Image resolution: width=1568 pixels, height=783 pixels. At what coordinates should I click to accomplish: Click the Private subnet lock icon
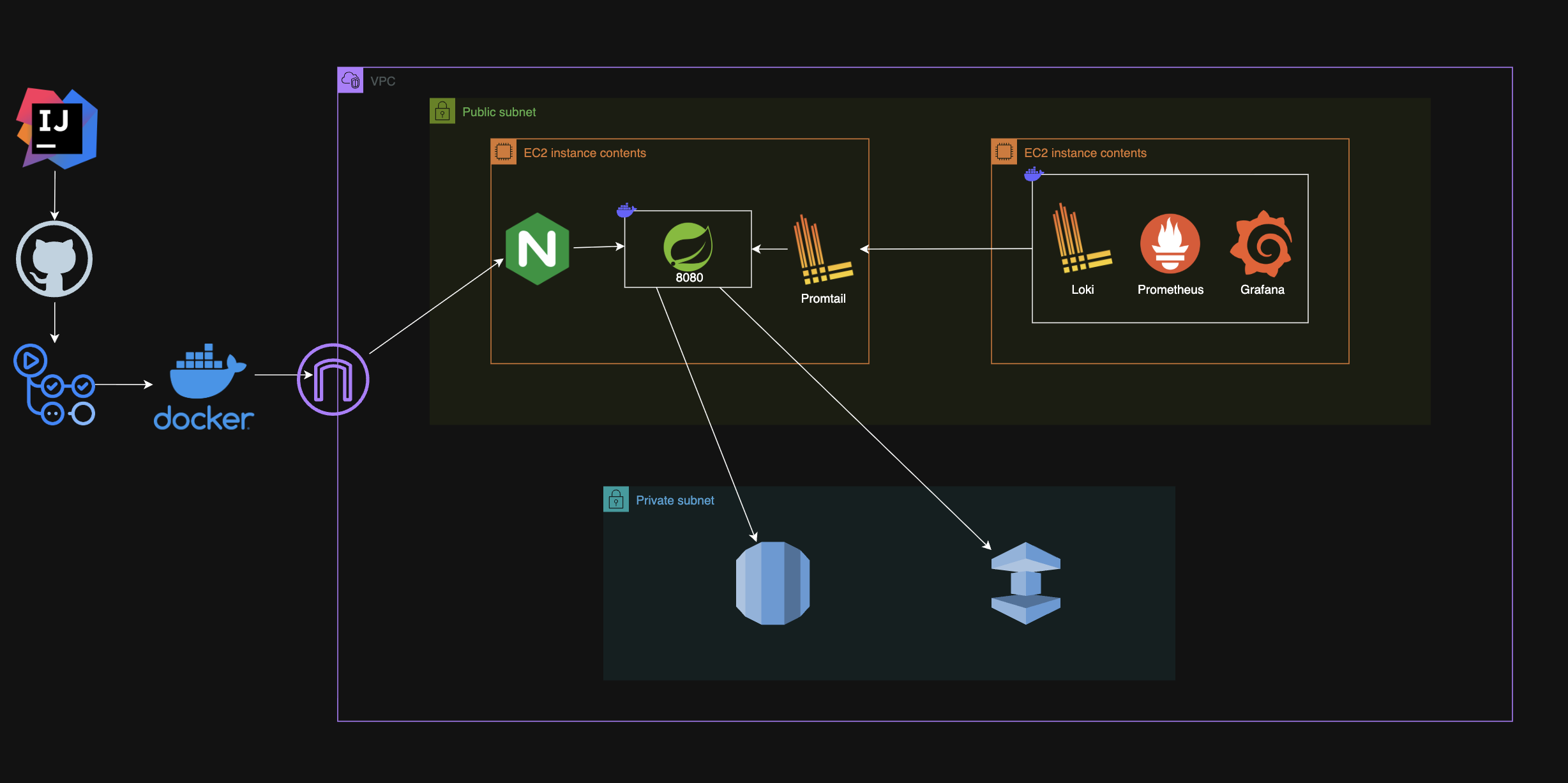(616, 499)
